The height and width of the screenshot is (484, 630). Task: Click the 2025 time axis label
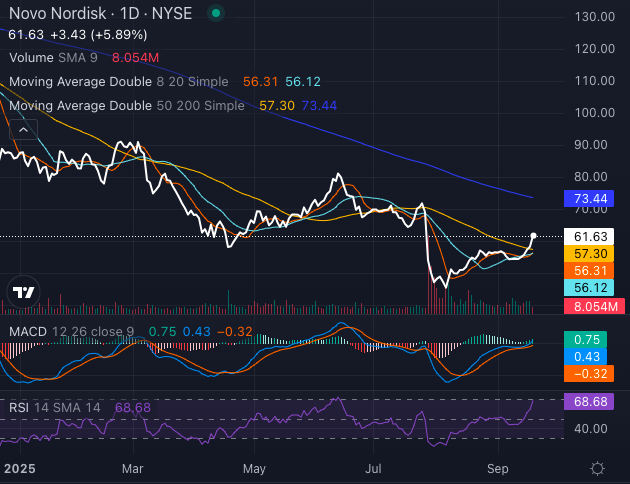click(x=19, y=469)
